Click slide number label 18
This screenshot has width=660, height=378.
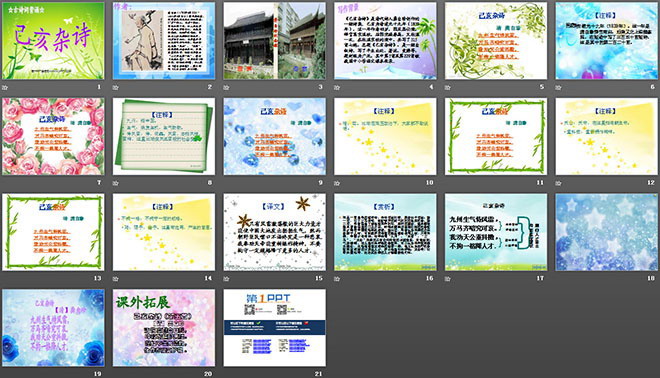[651, 278]
